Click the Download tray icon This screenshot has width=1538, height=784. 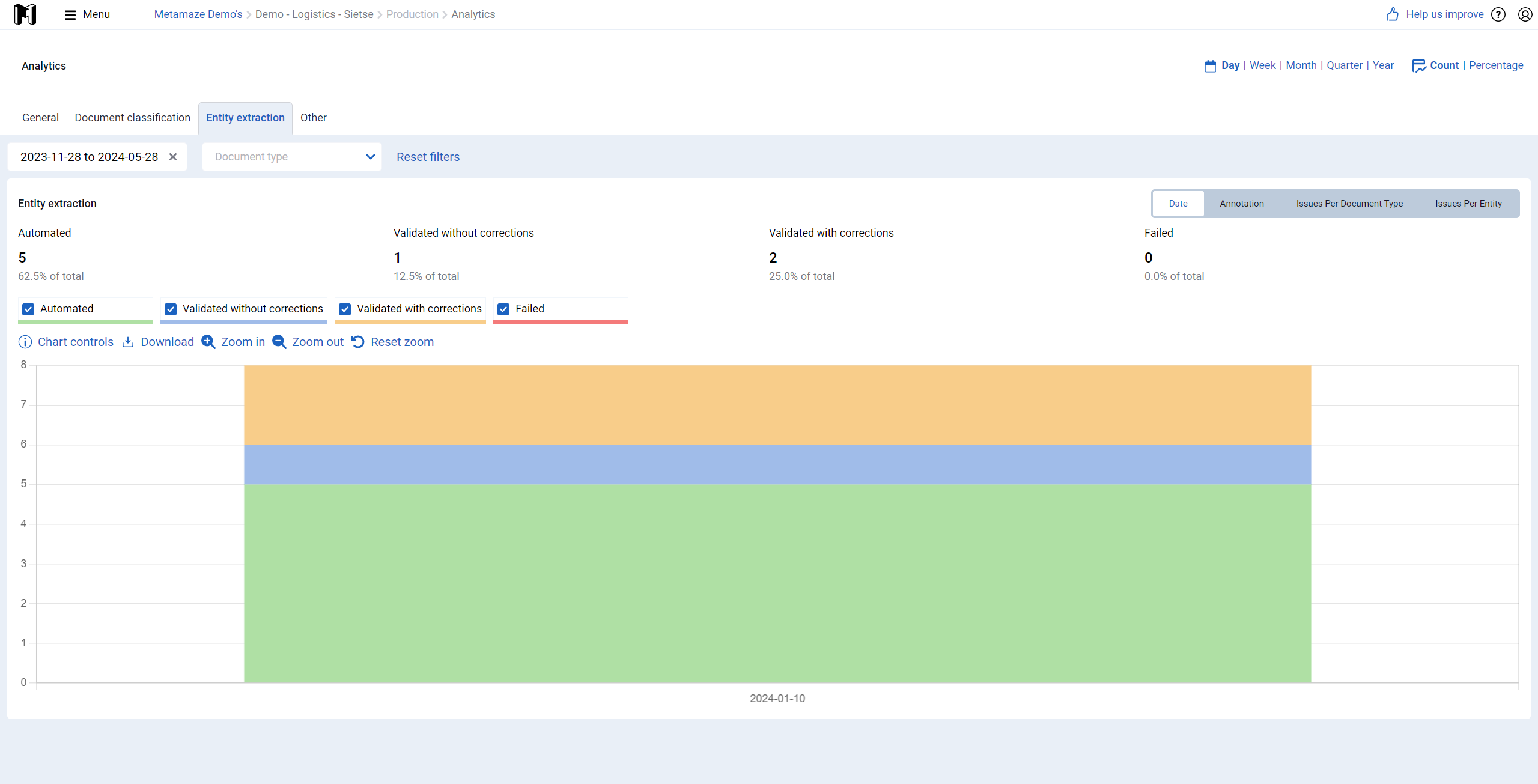coord(128,342)
